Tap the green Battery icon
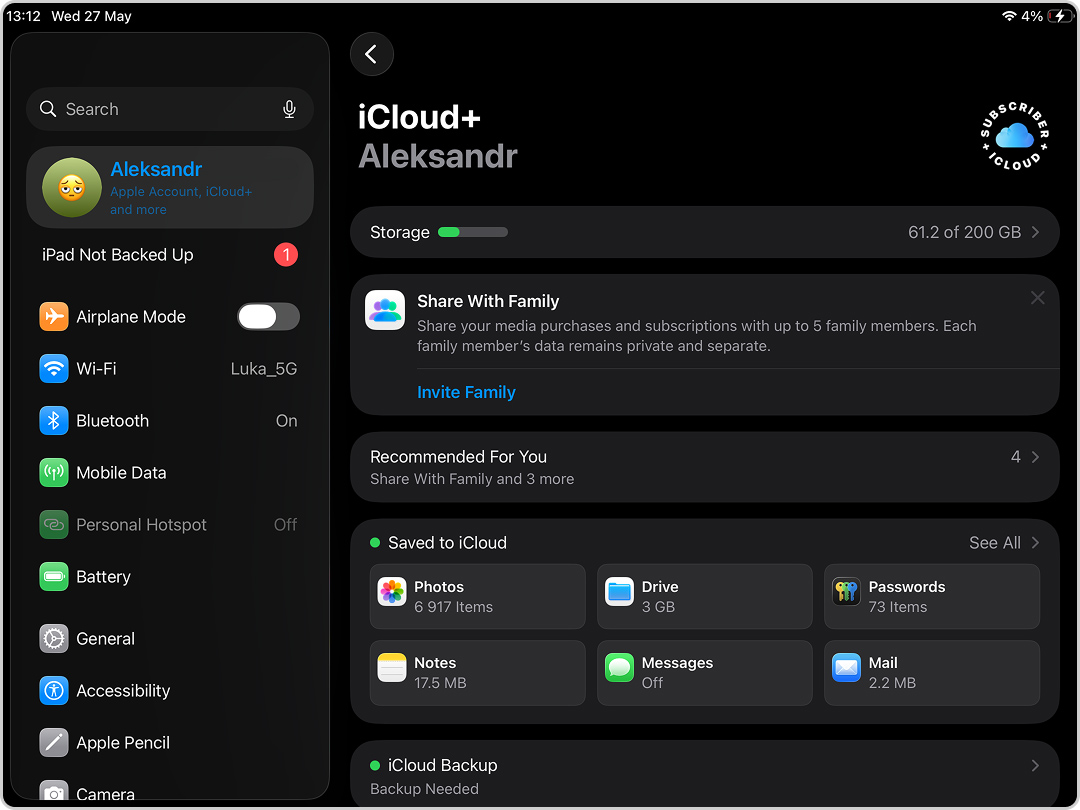This screenshot has width=1080, height=810. pyautogui.click(x=54, y=577)
